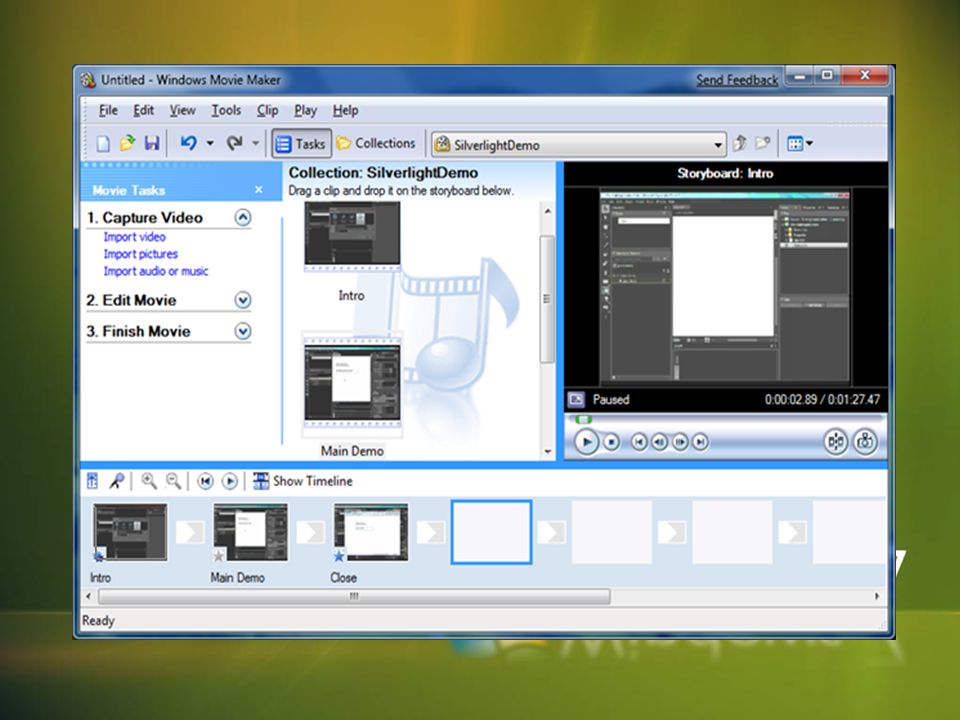Image resolution: width=960 pixels, height=720 pixels.
Task: Click the collection pane scroll up arrow
Action: click(547, 211)
